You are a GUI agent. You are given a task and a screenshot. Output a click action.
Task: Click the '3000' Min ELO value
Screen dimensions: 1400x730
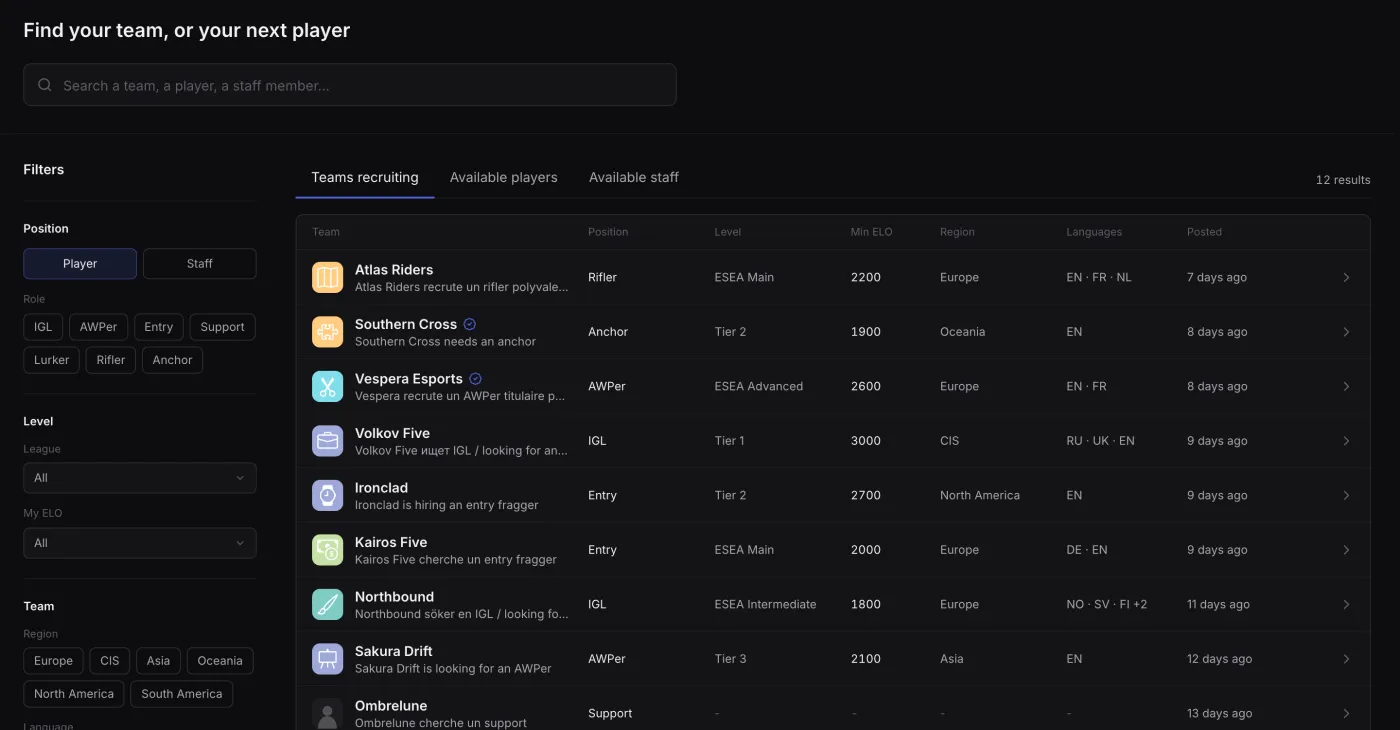tap(866, 441)
